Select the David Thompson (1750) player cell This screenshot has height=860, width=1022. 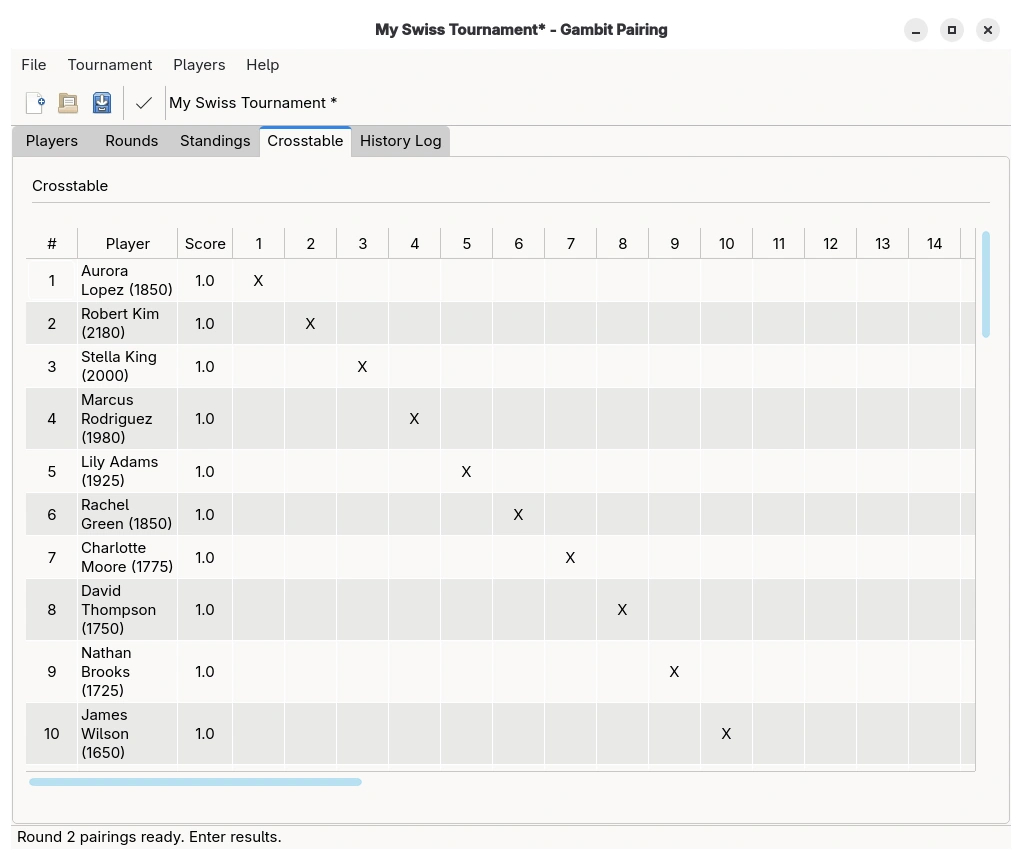127,610
